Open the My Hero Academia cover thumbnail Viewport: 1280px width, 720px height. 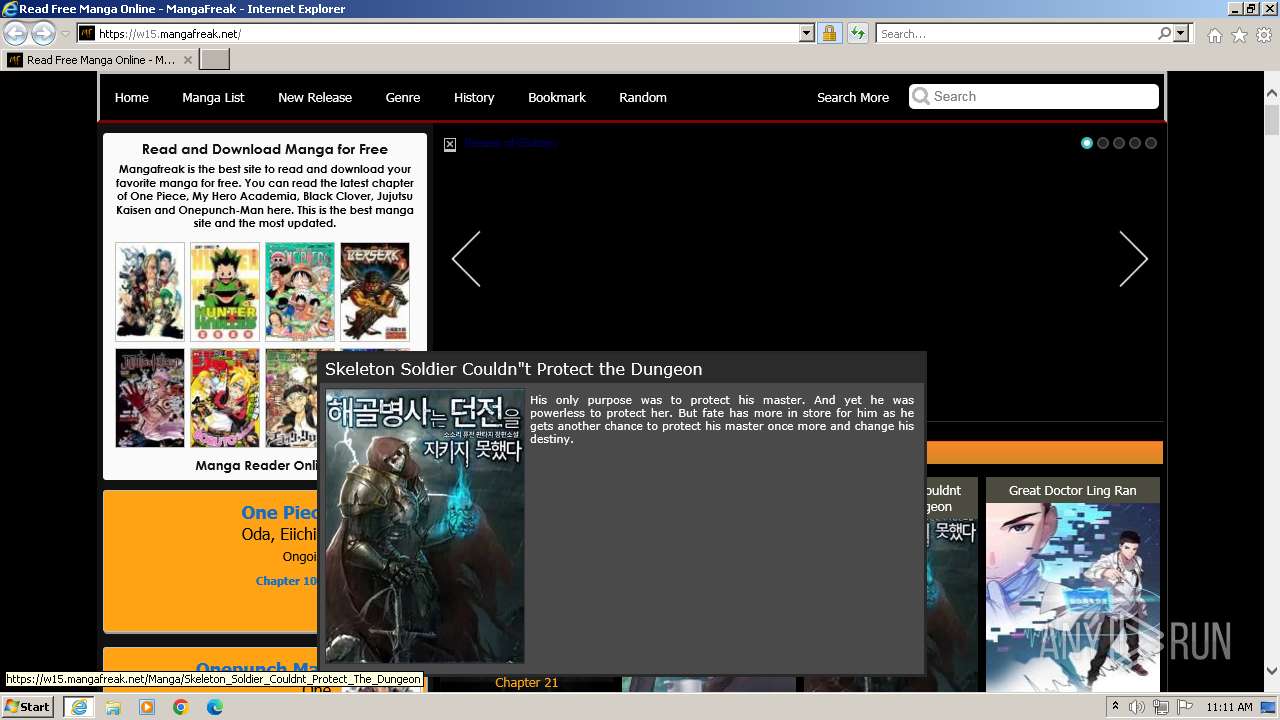150,291
